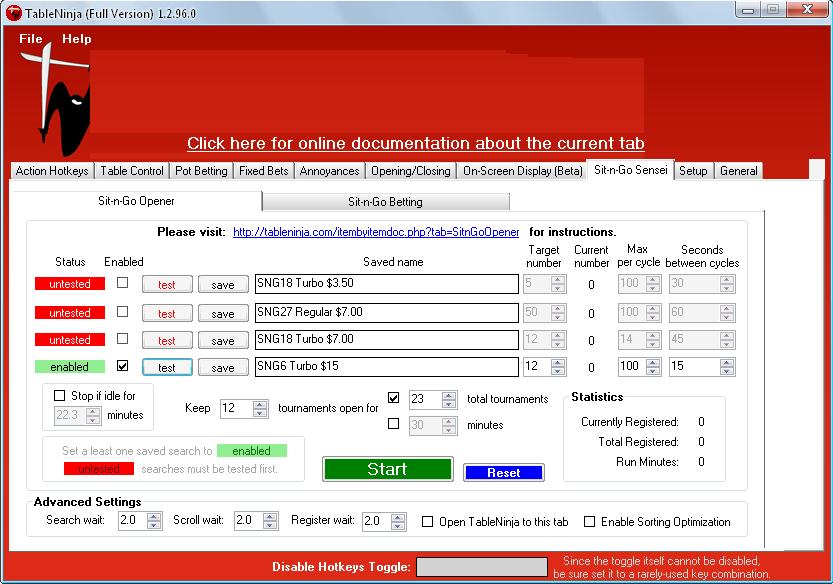Enable the SNG18 Turbo $7.00 search checkbox
The width and height of the screenshot is (833, 584).
[123, 338]
